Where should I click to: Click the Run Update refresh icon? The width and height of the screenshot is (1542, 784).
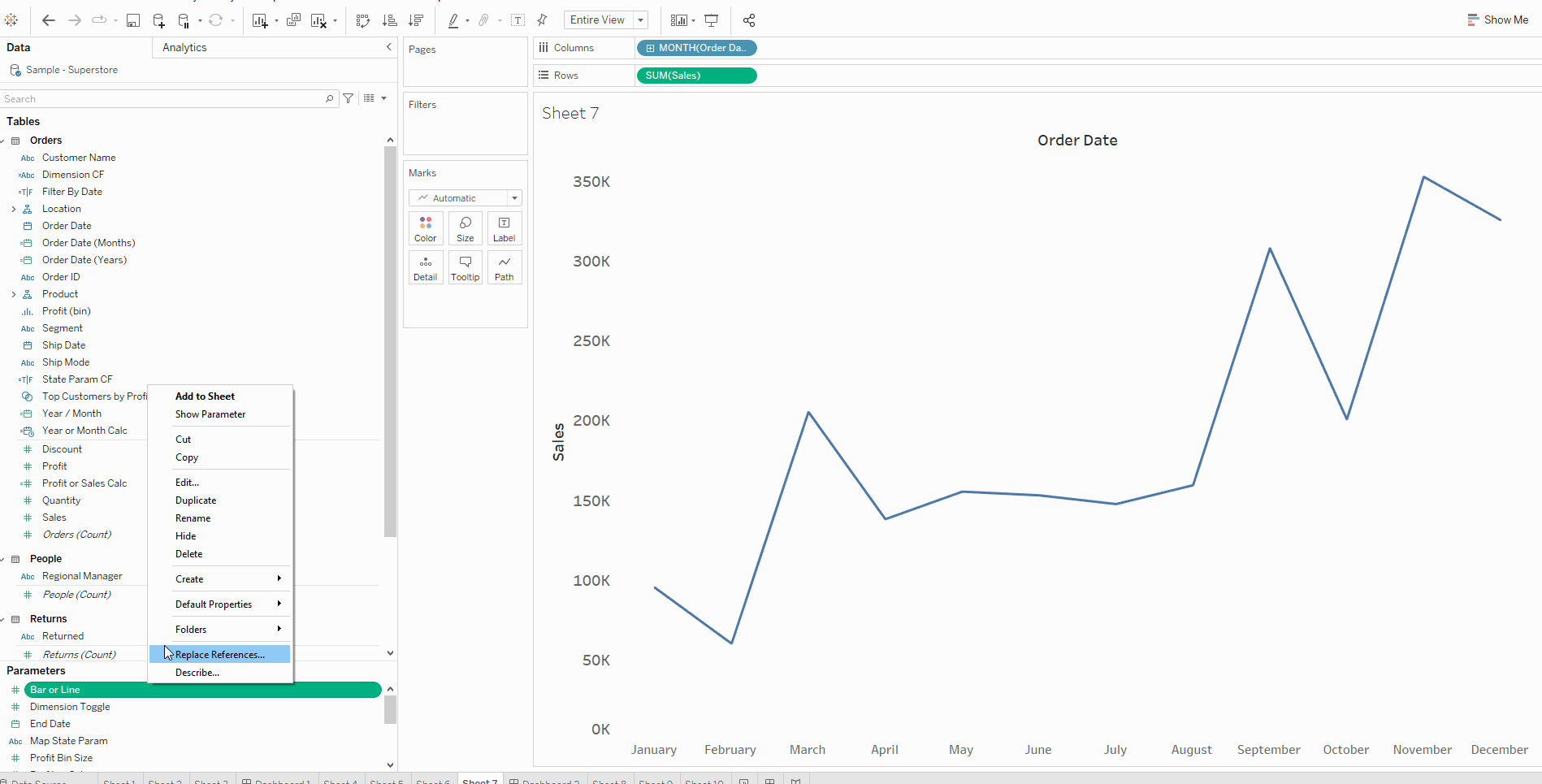215,20
